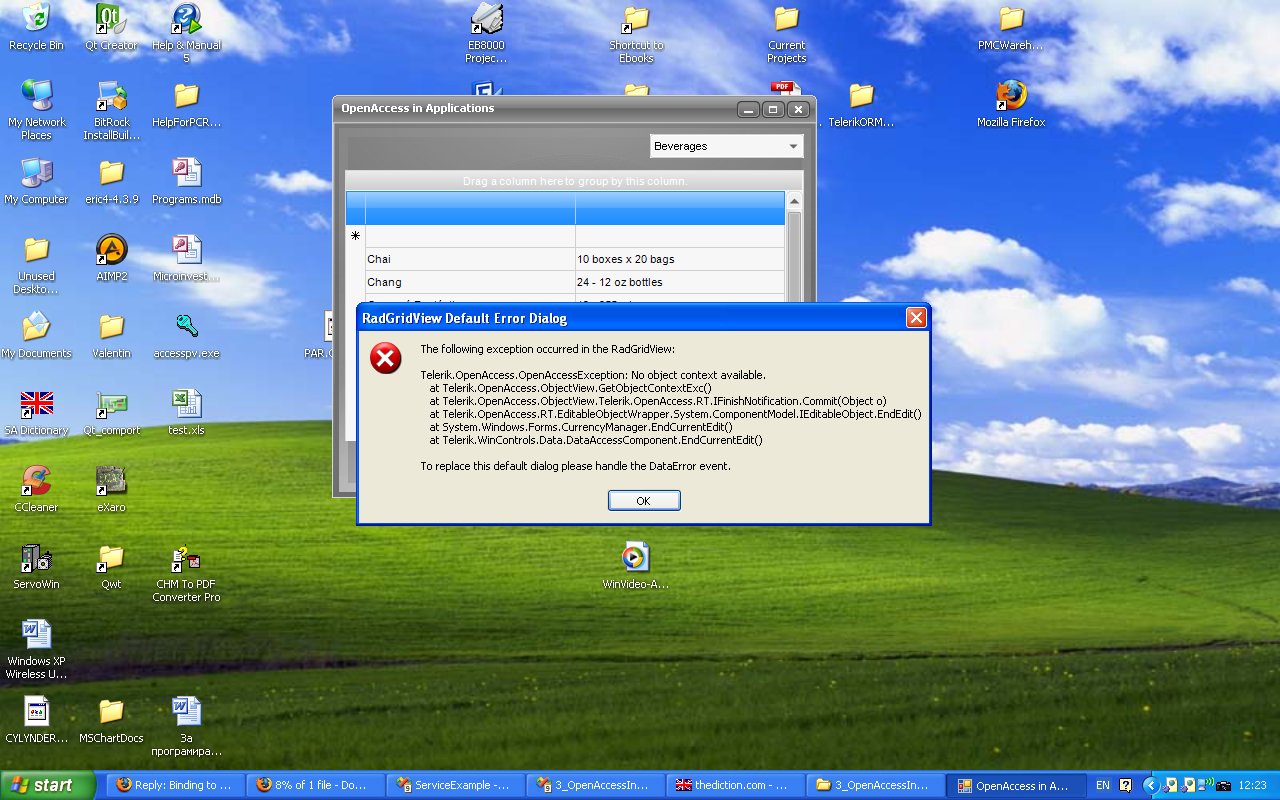
Task: Open the PMCWareh... folder
Action: 1011,27
